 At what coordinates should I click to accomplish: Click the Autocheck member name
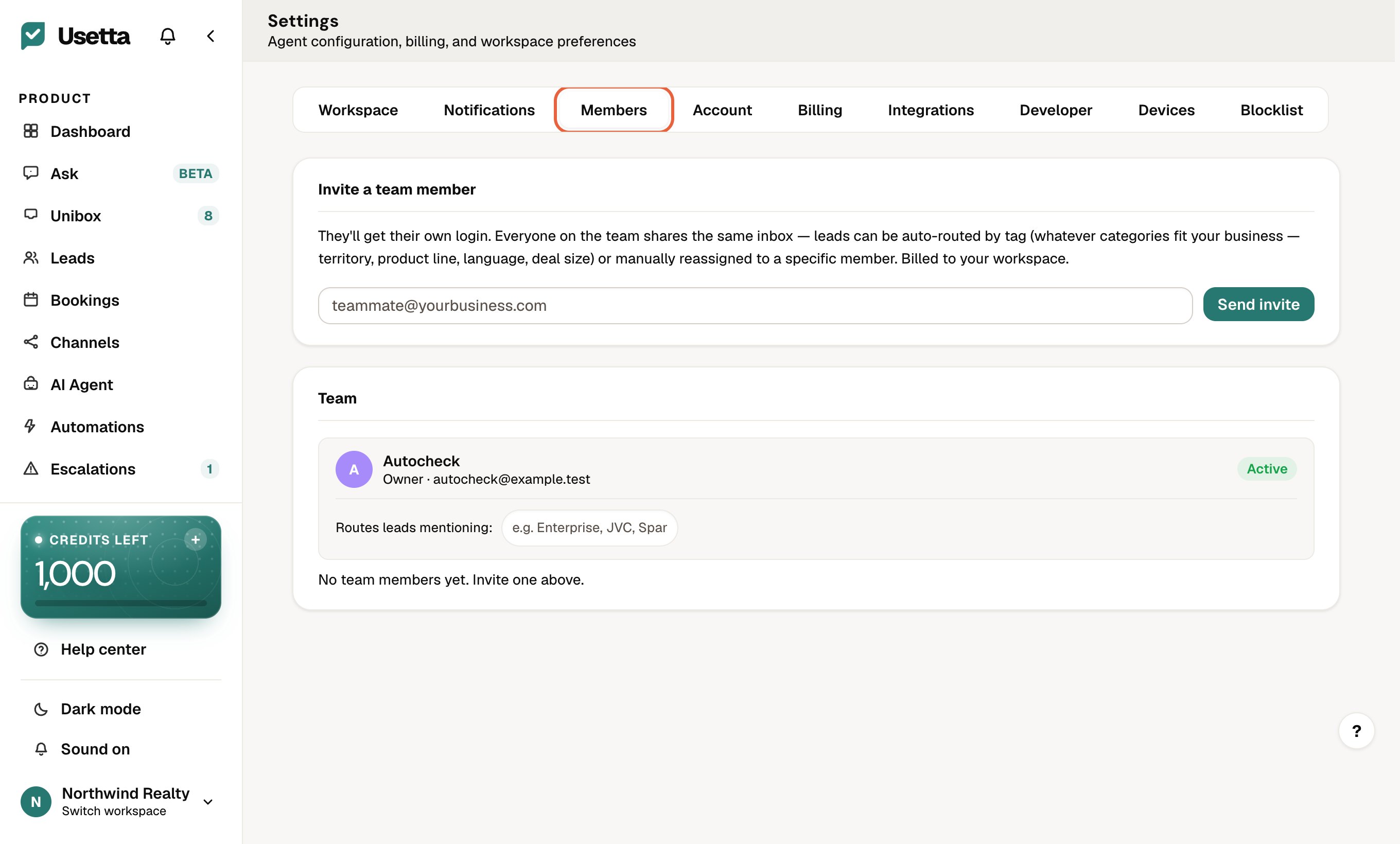point(421,461)
